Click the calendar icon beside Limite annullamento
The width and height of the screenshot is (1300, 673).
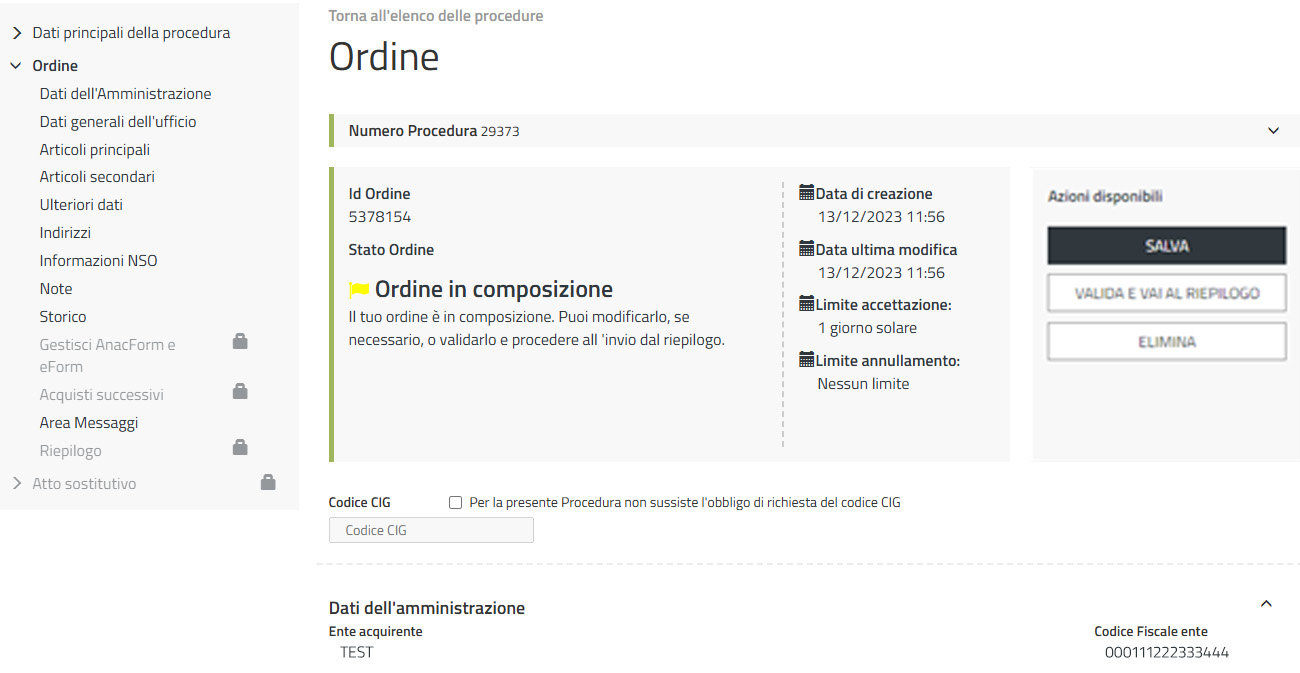coord(807,360)
